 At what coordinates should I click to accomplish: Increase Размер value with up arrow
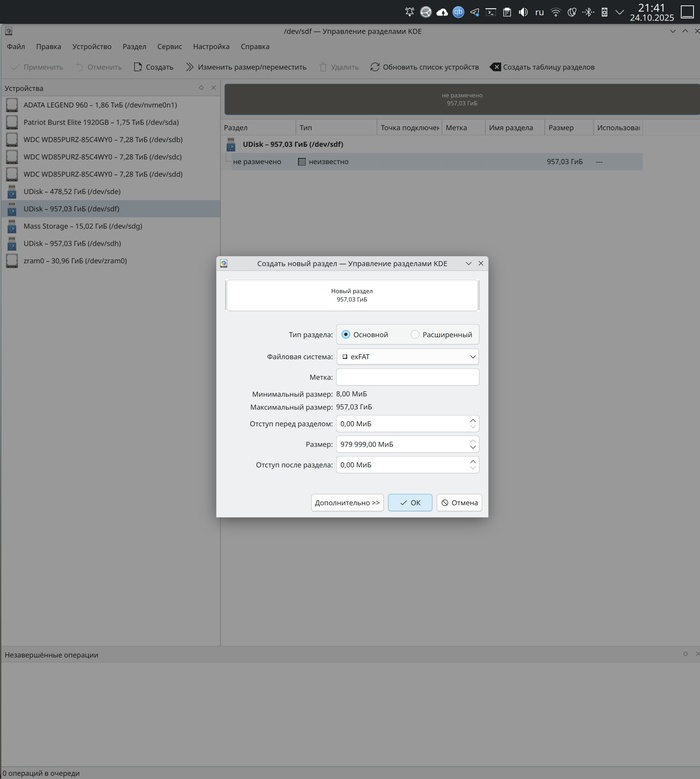click(x=473, y=440)
